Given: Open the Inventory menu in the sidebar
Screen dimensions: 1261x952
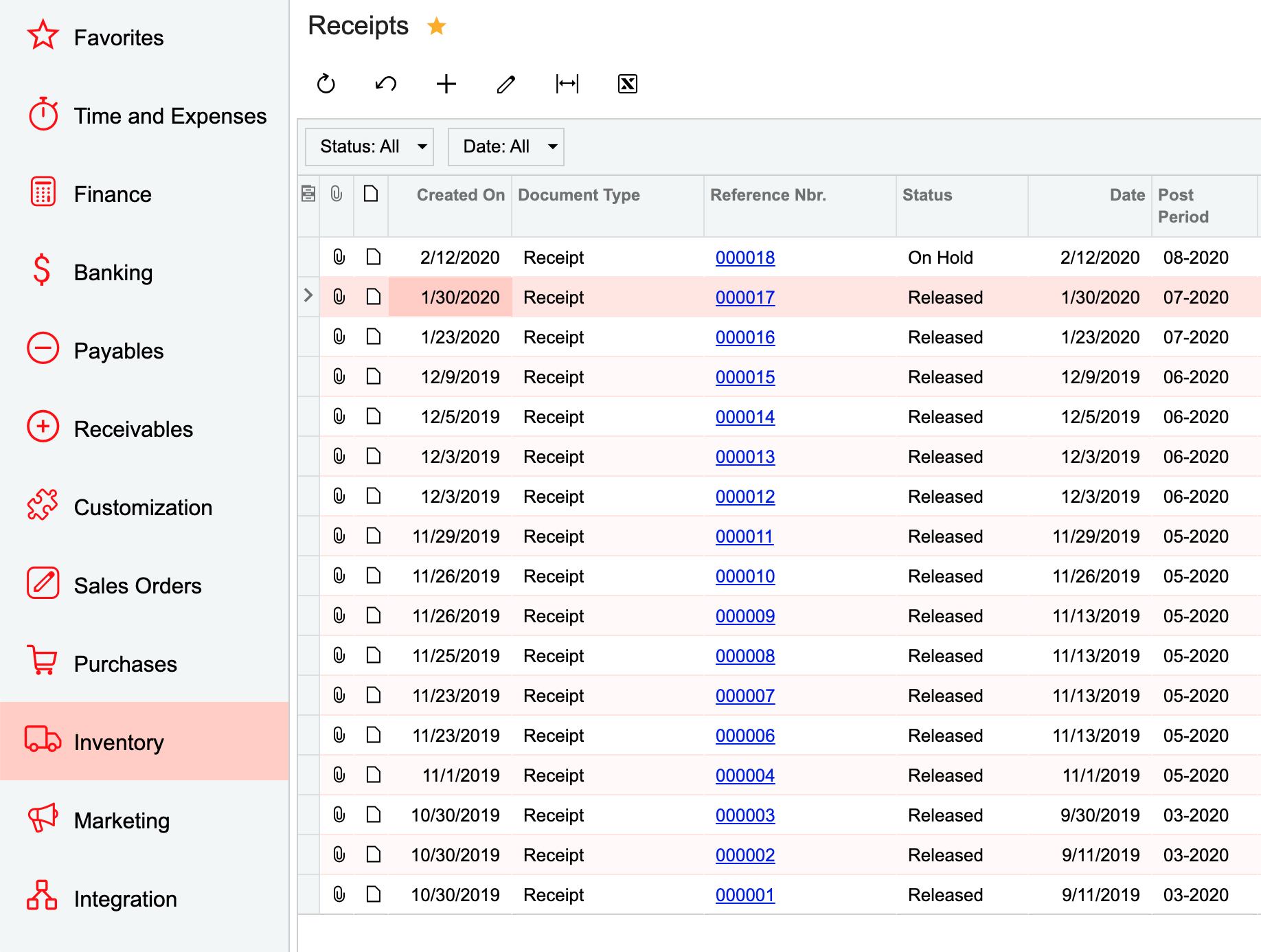Looking at the screenshot, I should click(x=118, y=742).
